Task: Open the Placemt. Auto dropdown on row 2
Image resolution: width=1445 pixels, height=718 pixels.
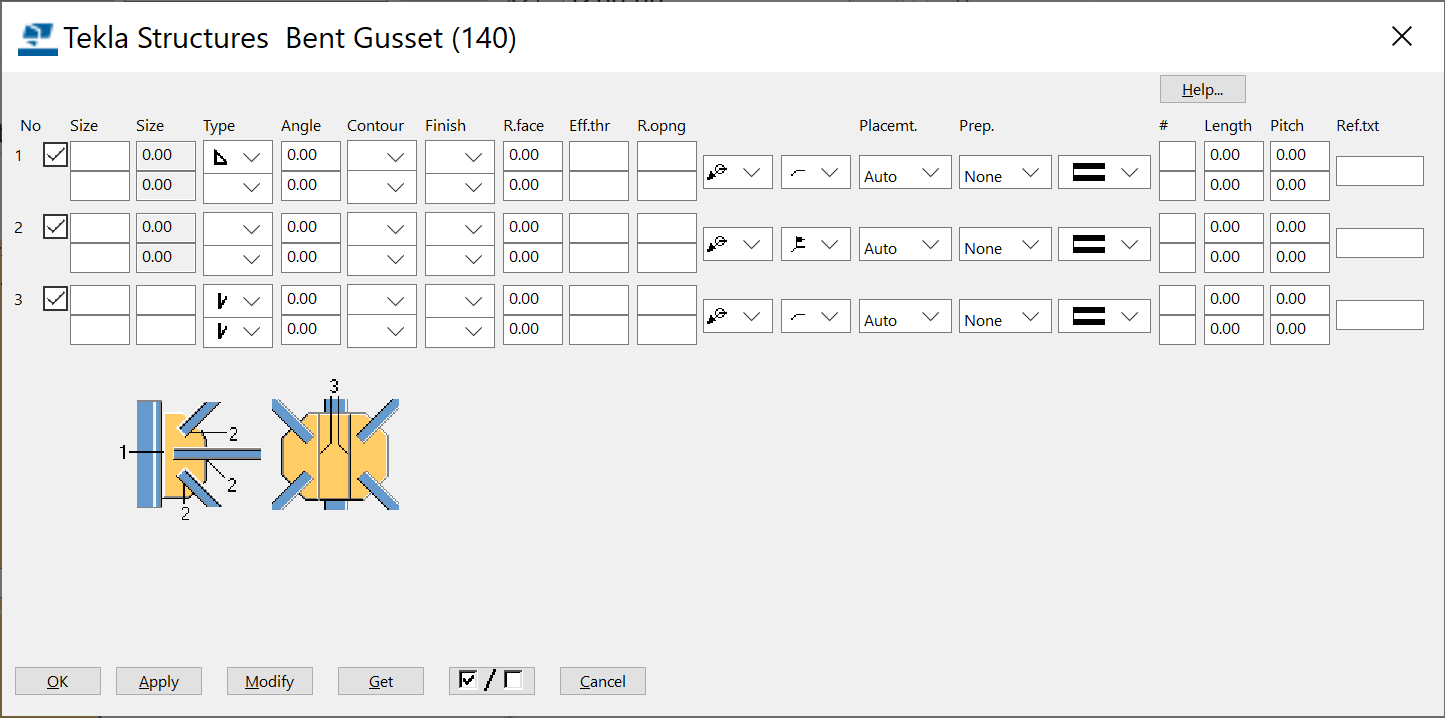Action: point(904,244)
